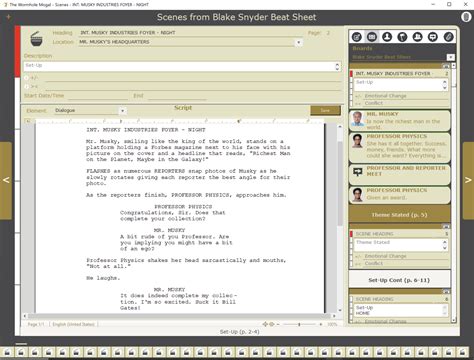Open the Element dropdown showing Dialogue

[123, 111]
